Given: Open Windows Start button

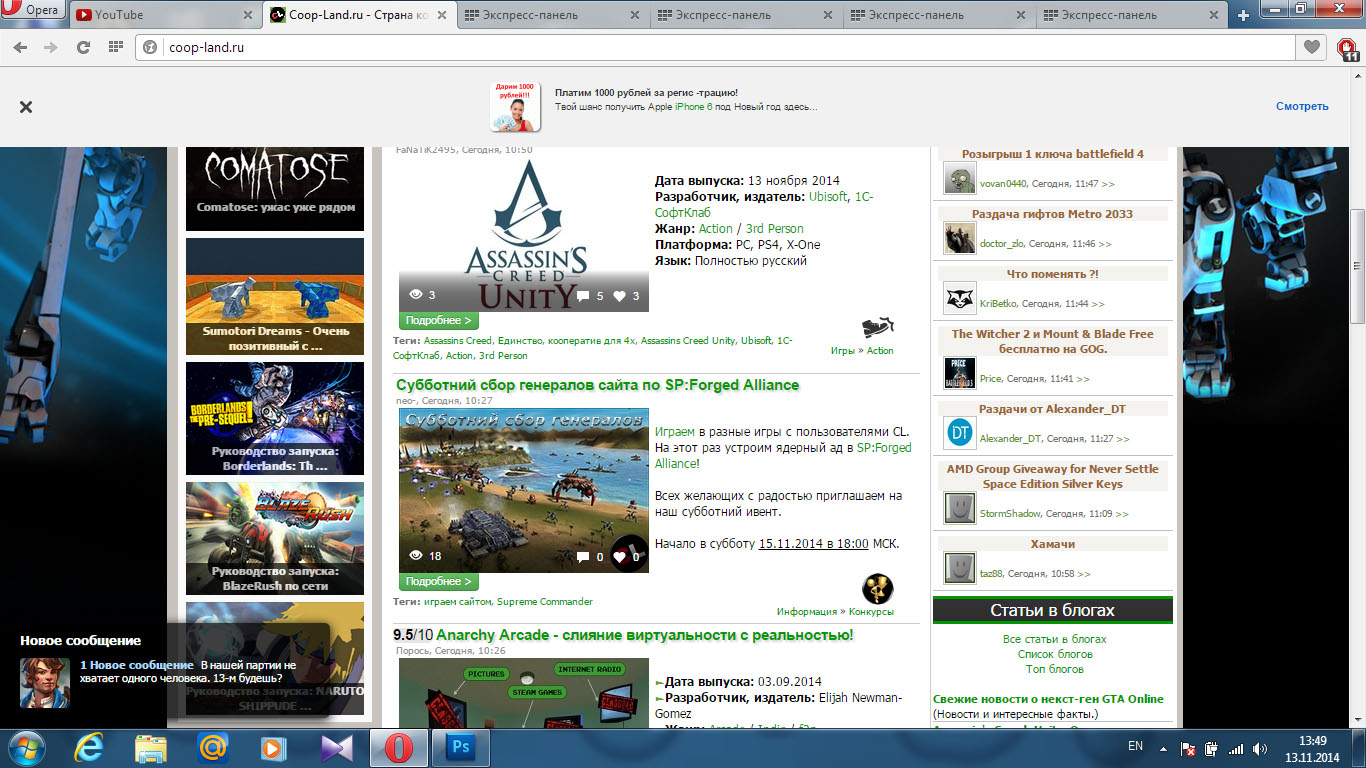Looking at the screenshot, I should pyautogui.click(x=26, y=748).
